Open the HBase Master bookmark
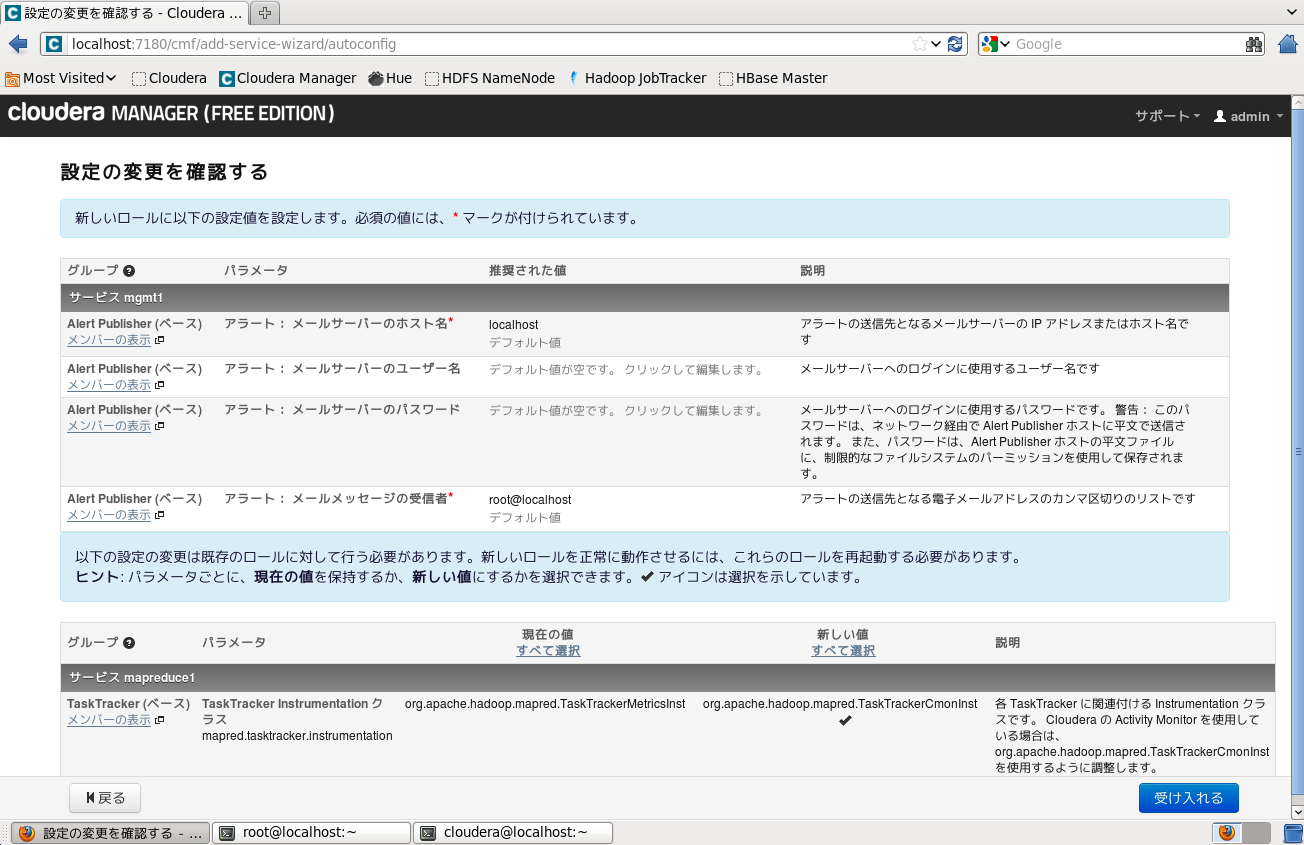The height and width of the screenshot is (845, 1304). coord(773,78)
